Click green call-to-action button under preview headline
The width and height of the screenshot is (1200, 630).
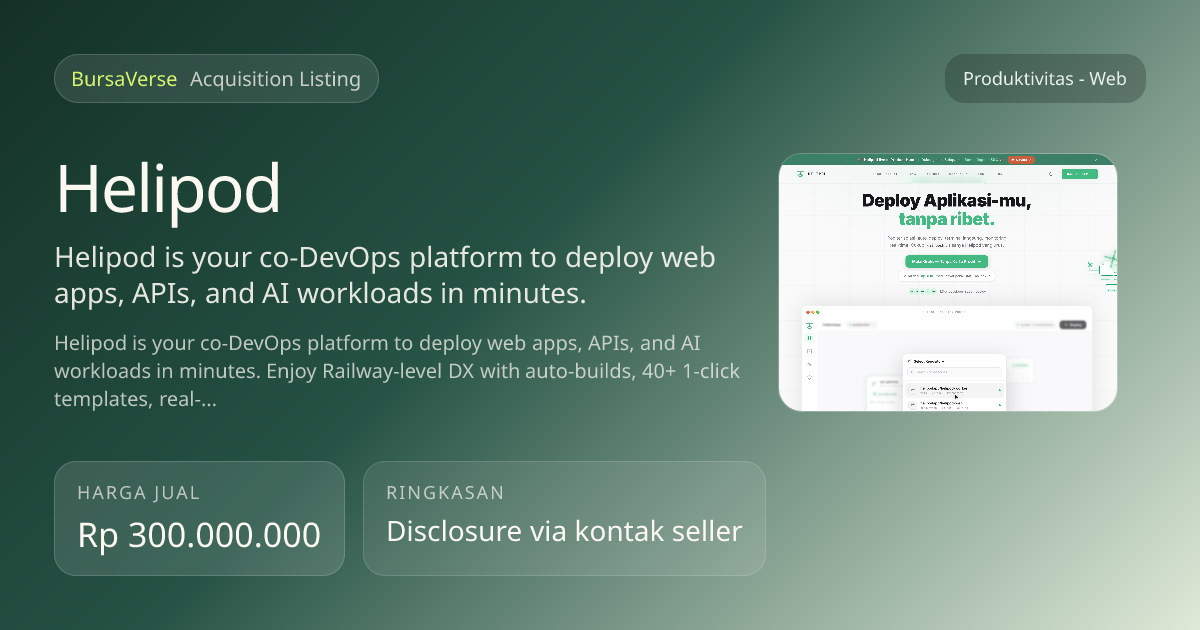[946, 261]
